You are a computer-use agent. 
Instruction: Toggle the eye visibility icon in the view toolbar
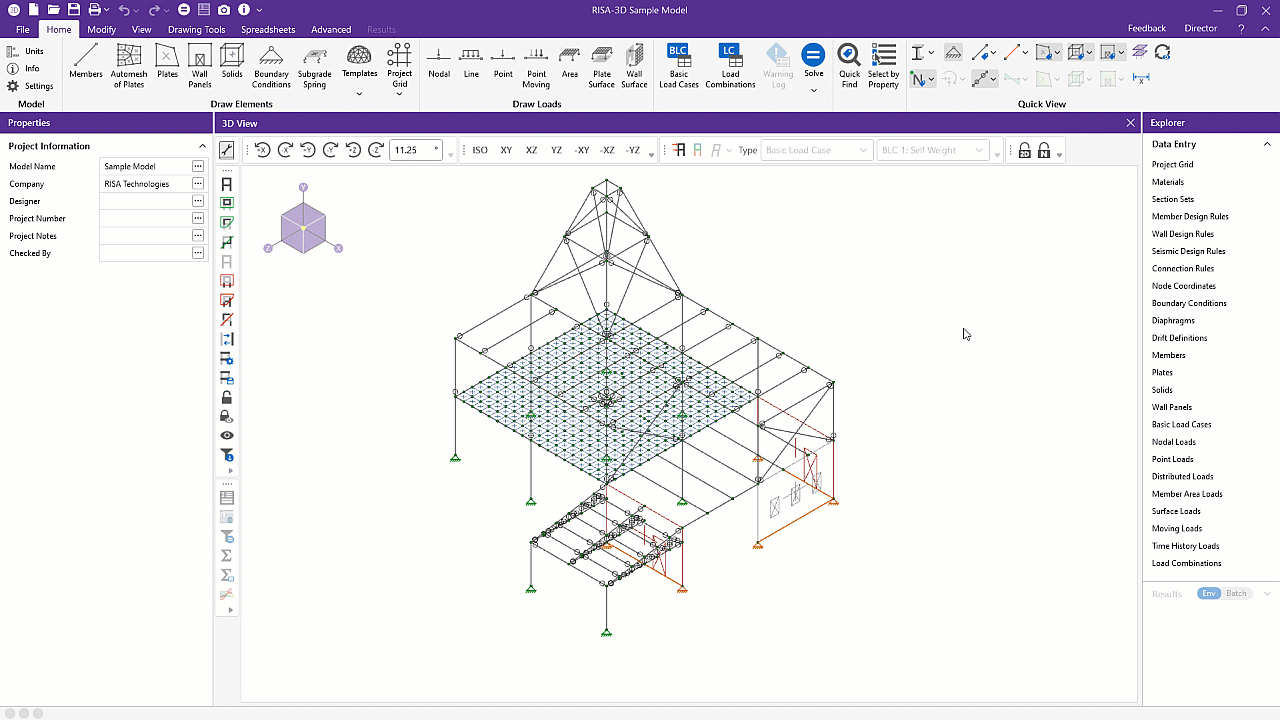click(x=226, y=435)
